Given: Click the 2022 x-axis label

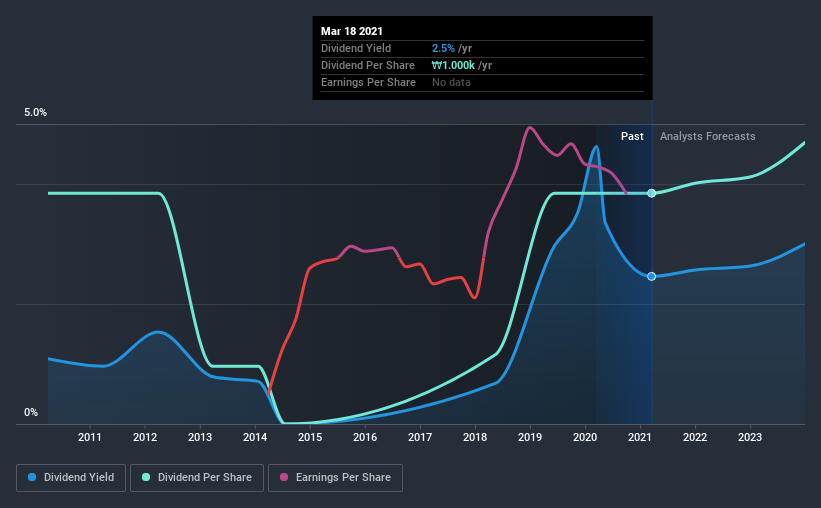Looking at the screenshot, I should click(x=695, y=437).
